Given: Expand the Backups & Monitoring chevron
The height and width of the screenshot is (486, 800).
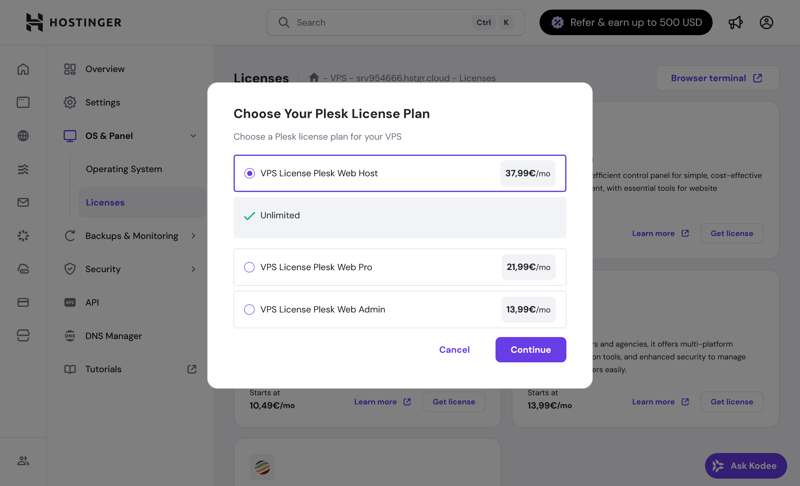Looking at the screenshot, I should pyautogui.click(x=193, y=236).
